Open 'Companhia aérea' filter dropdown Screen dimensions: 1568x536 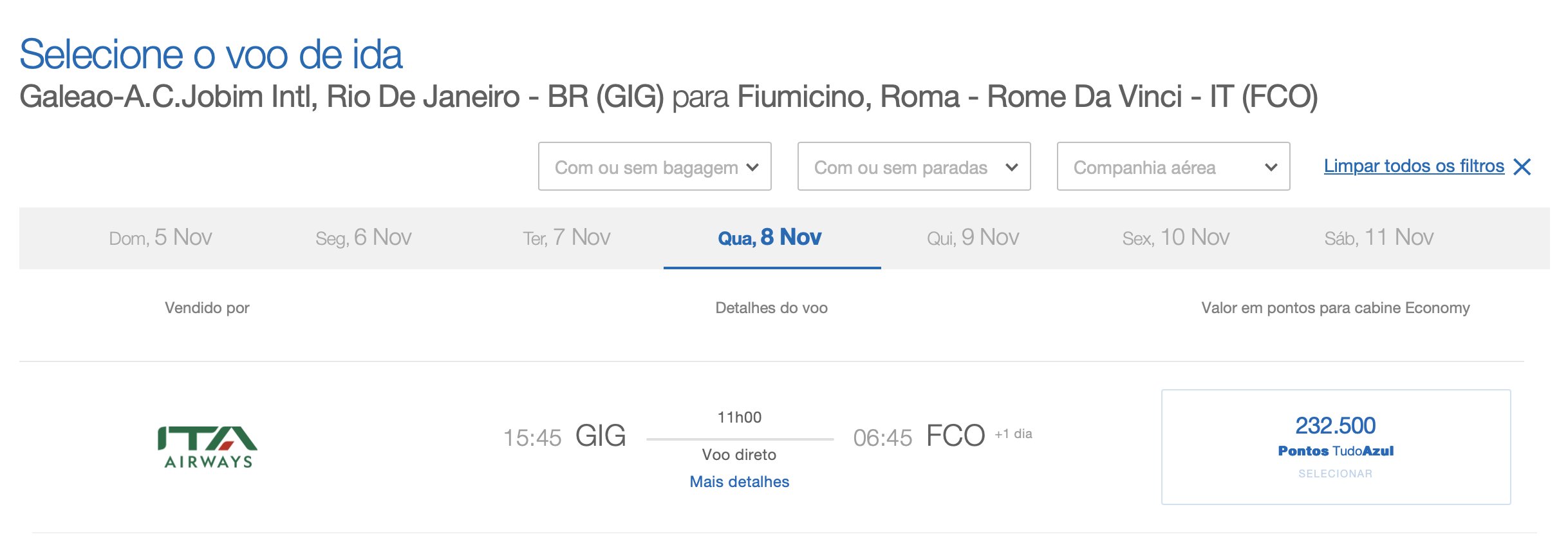(x=1173, y=166)
